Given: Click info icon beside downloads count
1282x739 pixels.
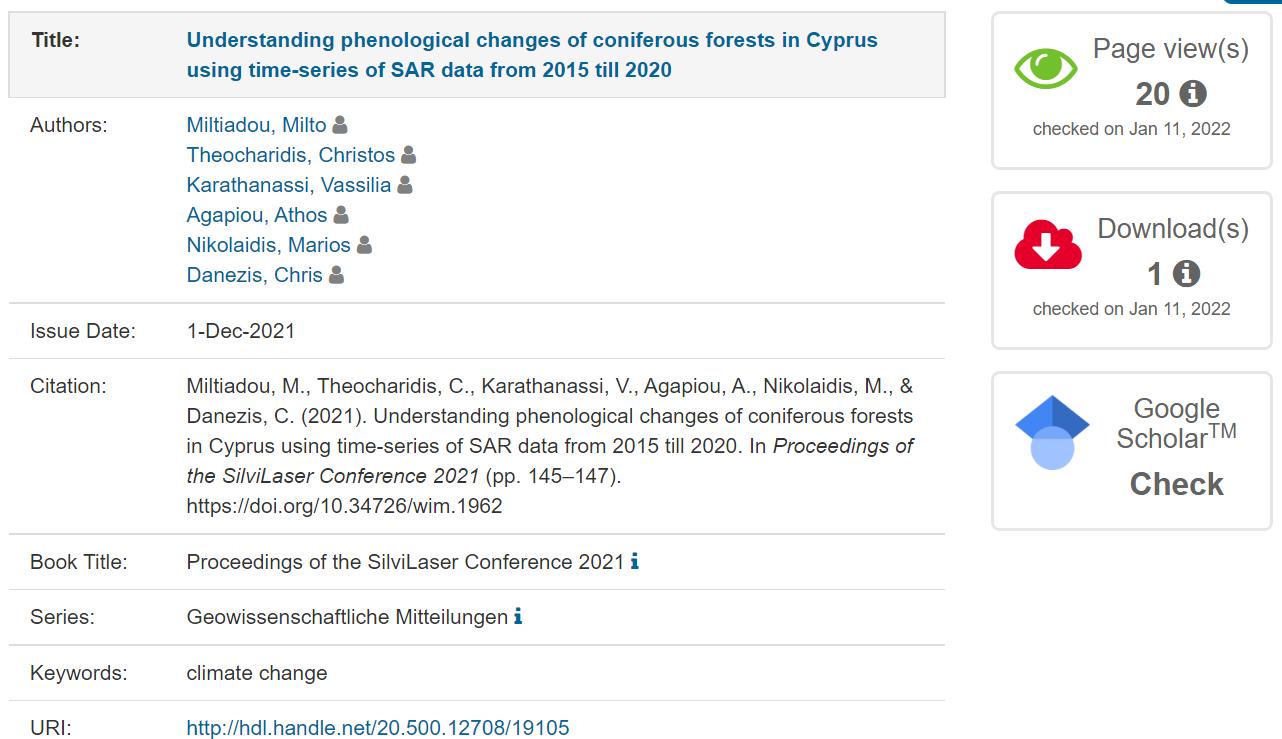Looking at the screenshot, I should click(1186, 274).
